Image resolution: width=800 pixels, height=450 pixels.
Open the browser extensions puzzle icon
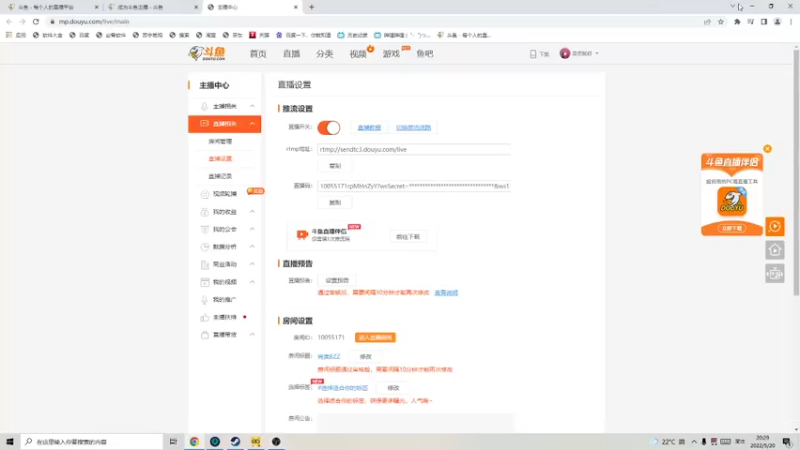737,21
